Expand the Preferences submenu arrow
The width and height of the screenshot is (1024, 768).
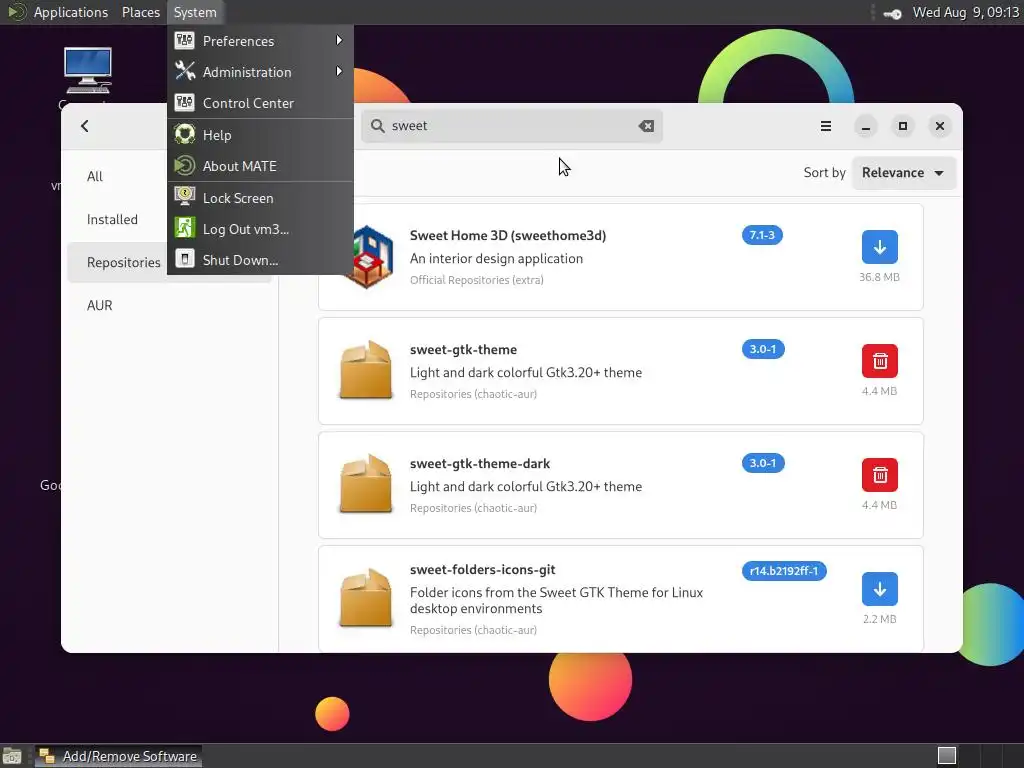(x=339, y=40)
